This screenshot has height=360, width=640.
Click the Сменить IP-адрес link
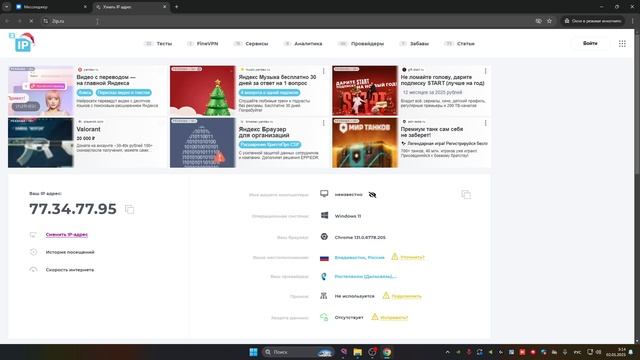coord(67,235)
